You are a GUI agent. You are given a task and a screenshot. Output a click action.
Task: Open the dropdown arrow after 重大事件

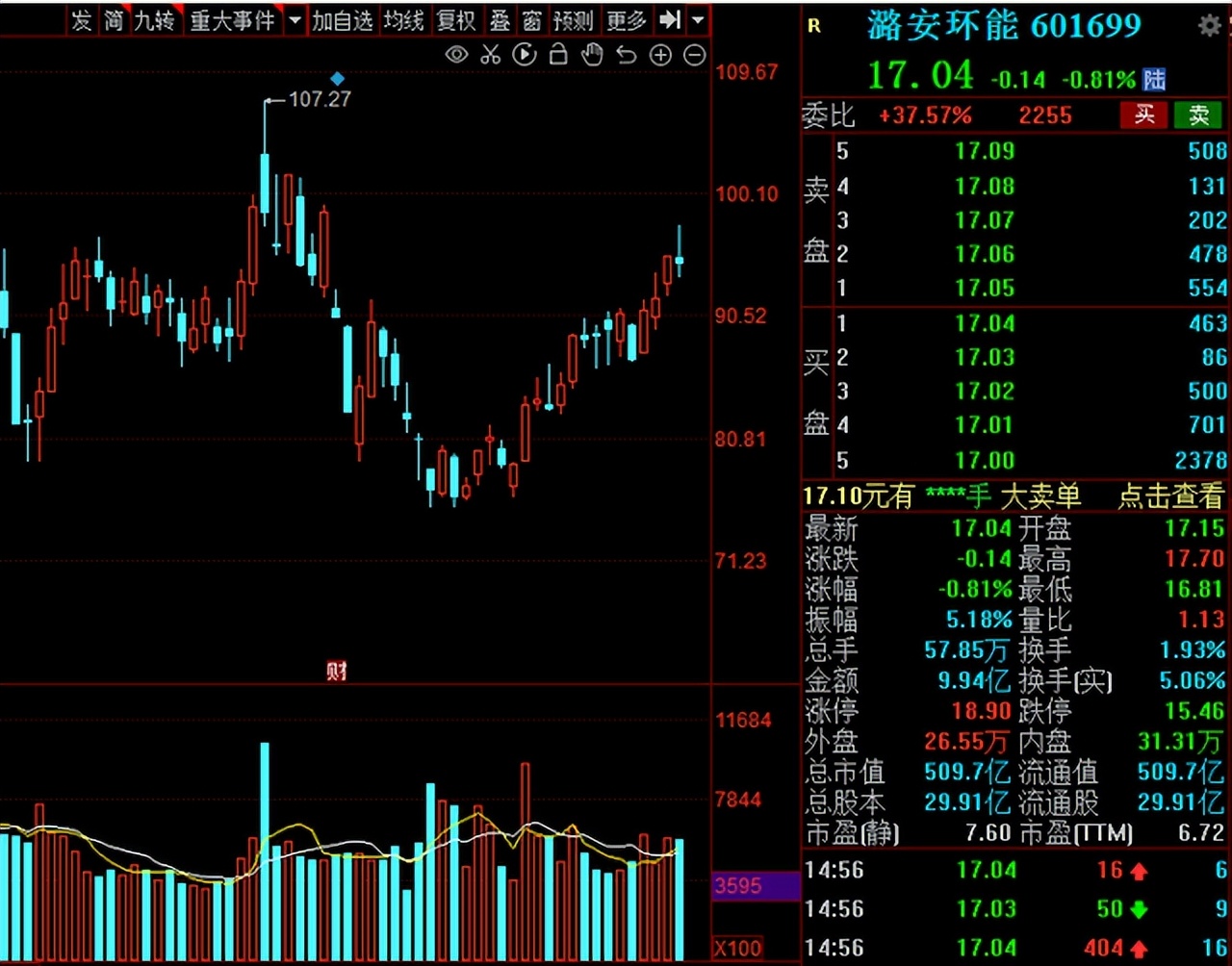295,19
